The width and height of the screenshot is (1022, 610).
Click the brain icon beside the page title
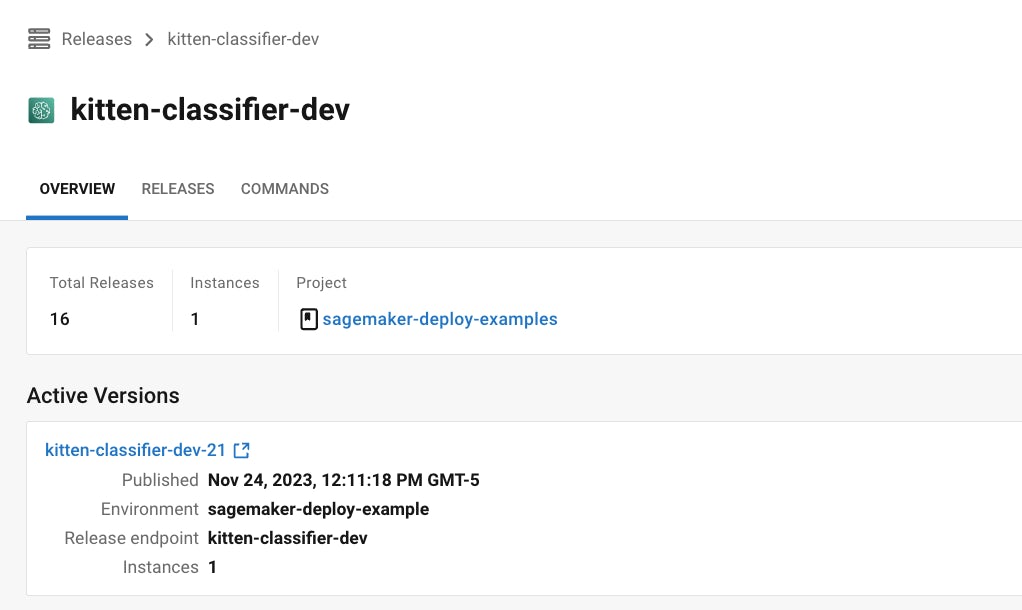(x=41, y=110)
